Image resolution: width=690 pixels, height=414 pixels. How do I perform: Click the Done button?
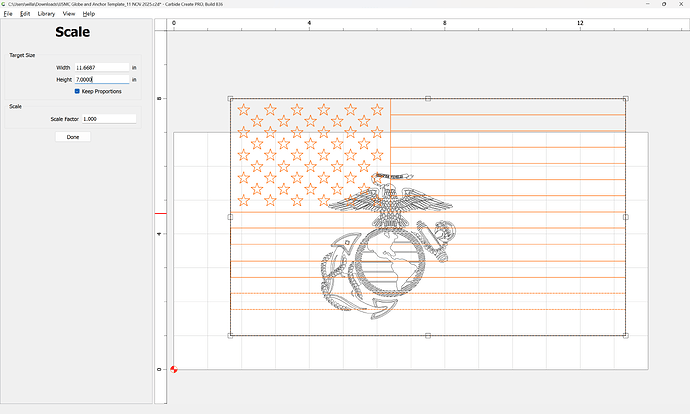73,137
